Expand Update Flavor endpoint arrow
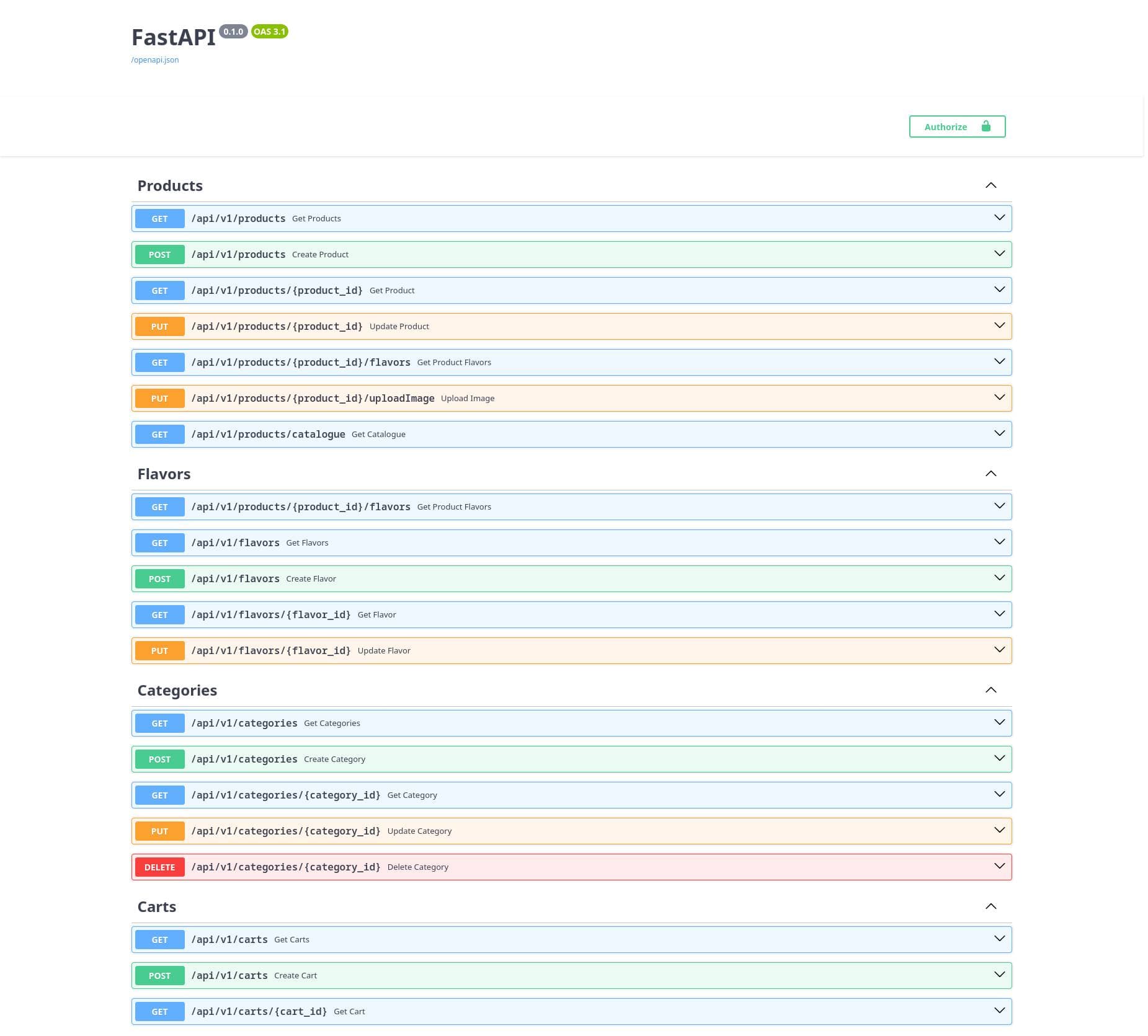The height and width of the screenshot is (1036, 1148). click(1000, 650)
